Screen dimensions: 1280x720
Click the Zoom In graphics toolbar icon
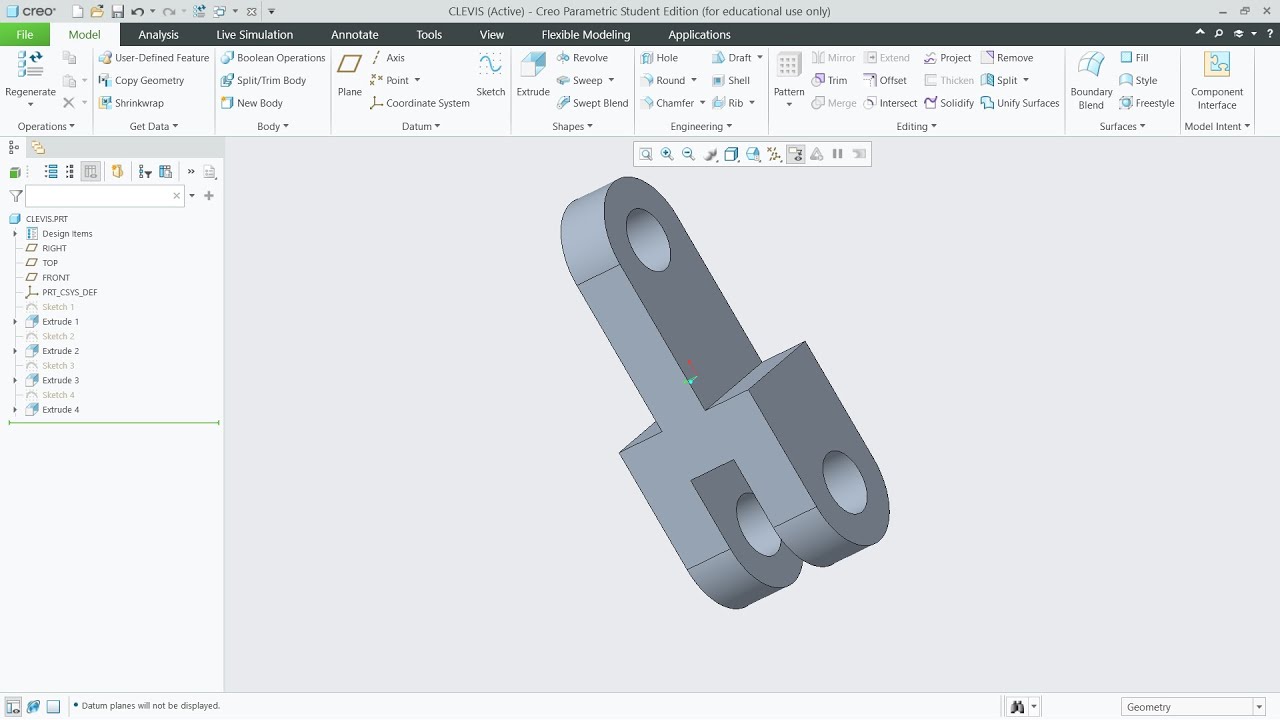[667, 154]
